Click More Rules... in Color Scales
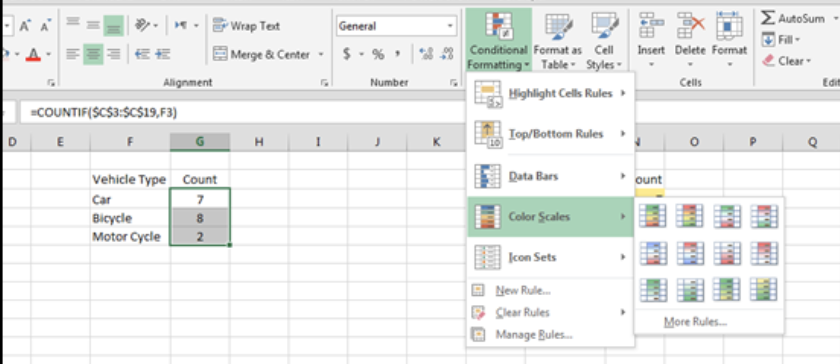Viewport: 840px width, 364px height. pyautogui.click(x=695, y=322)
